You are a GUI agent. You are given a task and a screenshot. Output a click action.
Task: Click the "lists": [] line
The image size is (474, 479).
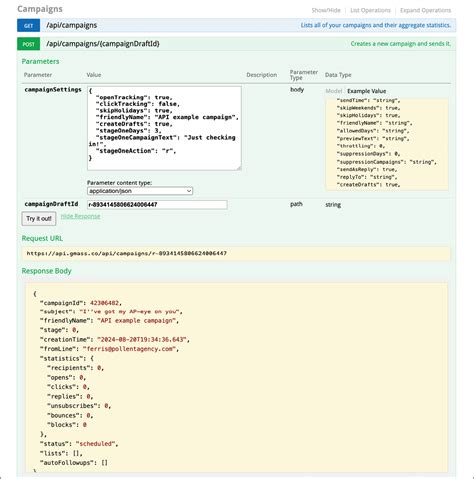[61, 454]
